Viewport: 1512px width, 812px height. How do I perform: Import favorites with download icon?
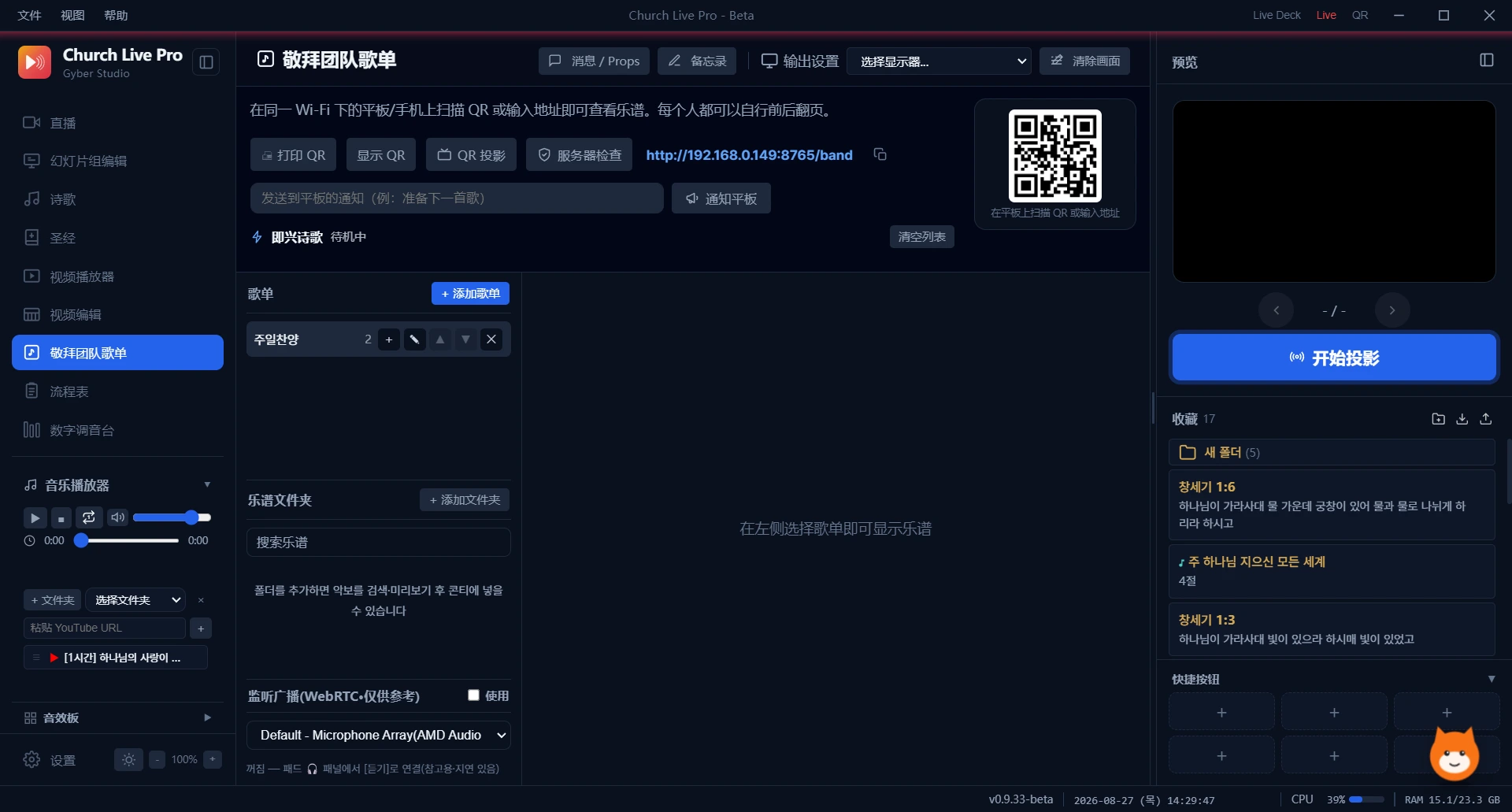tap(1462, 419)
